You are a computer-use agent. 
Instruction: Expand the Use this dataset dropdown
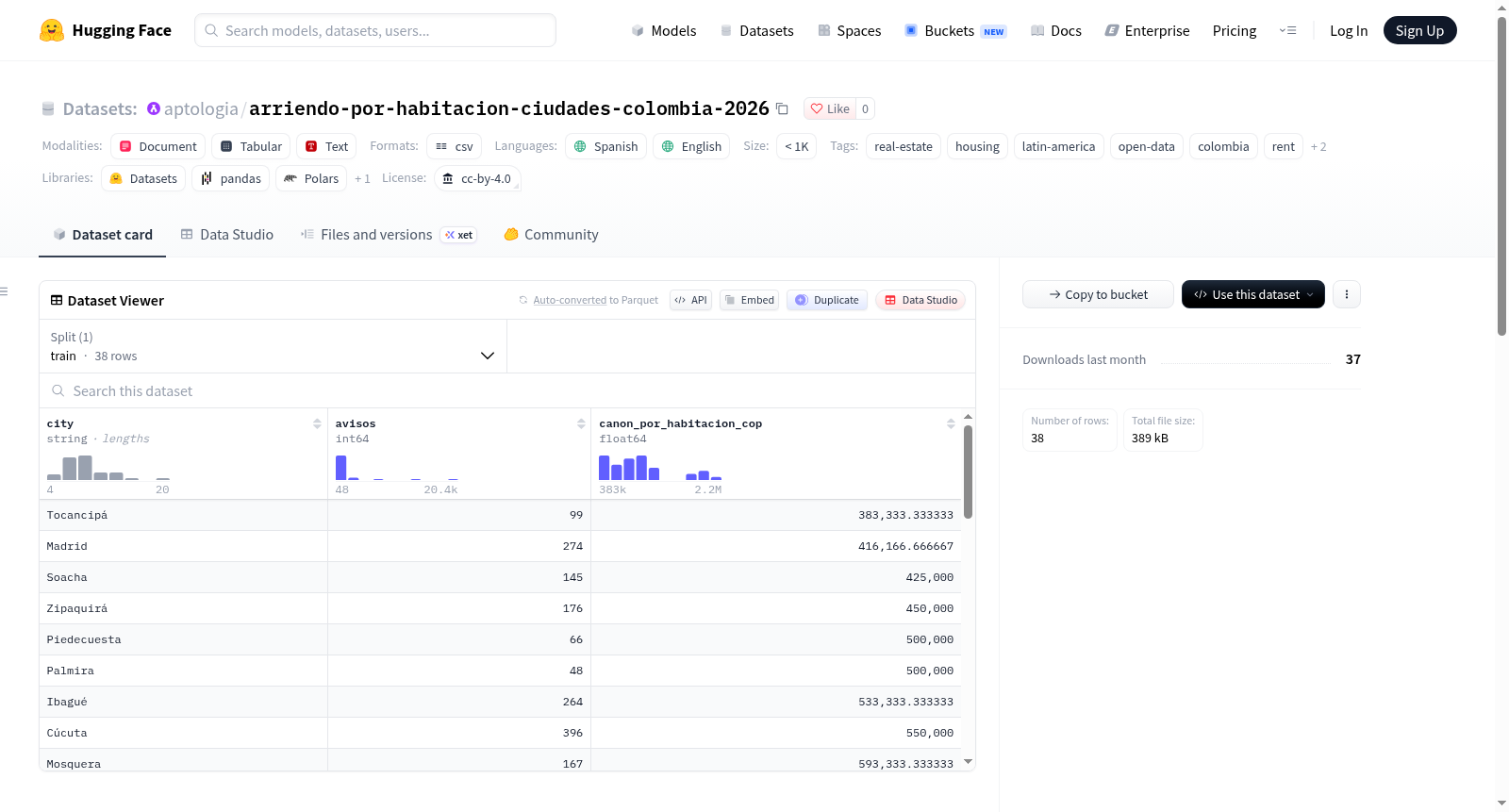pyautogui.click(x=1252, y=294)
